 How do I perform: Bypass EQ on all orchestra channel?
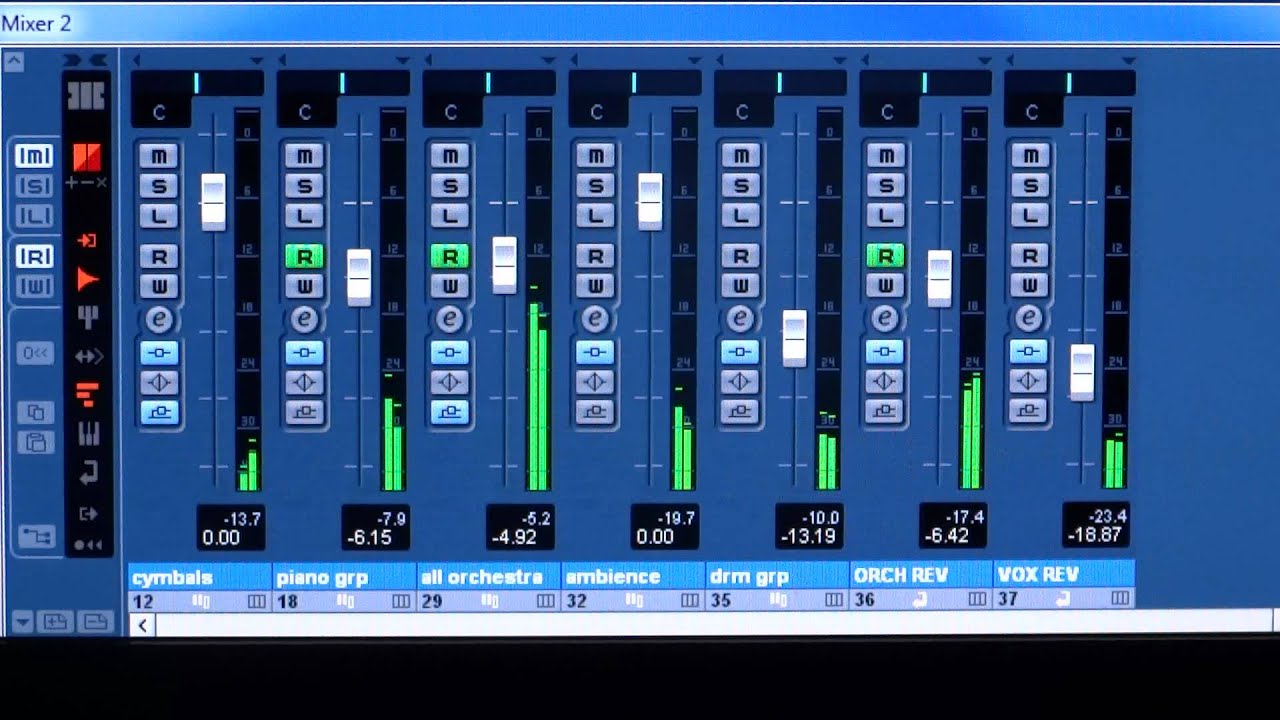click(450, 382)
